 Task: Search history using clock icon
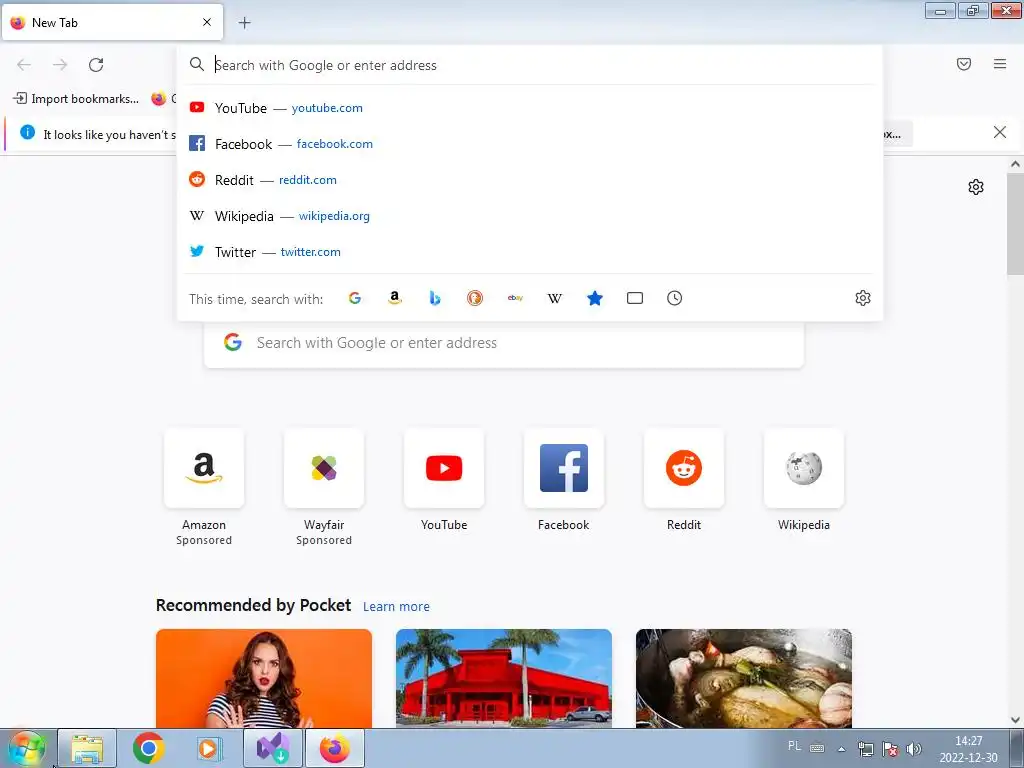pos(675,298)
